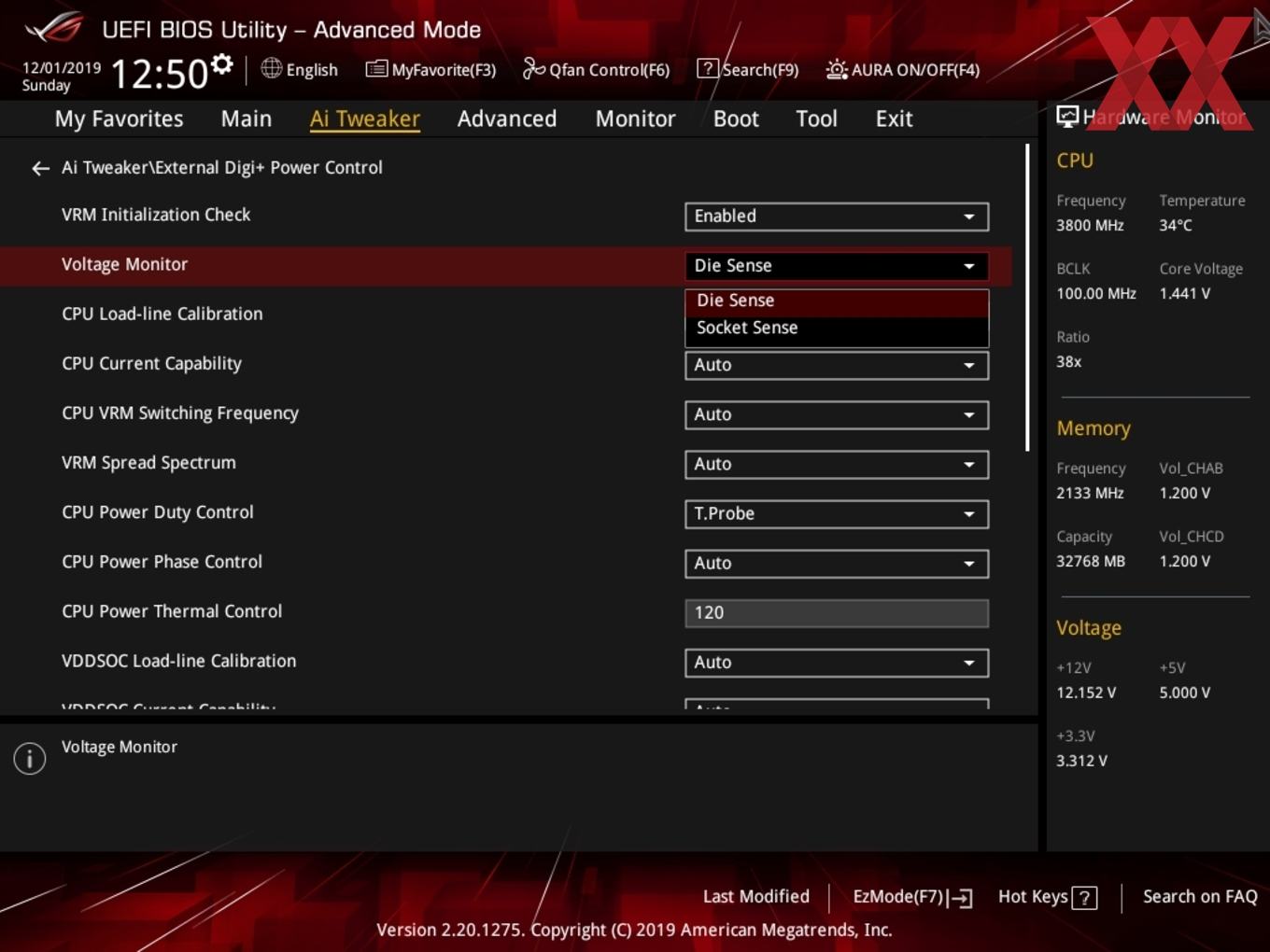1270x952 pixels.
Task: Select VRM Initialization Check row label
Action: click(156, 215)
